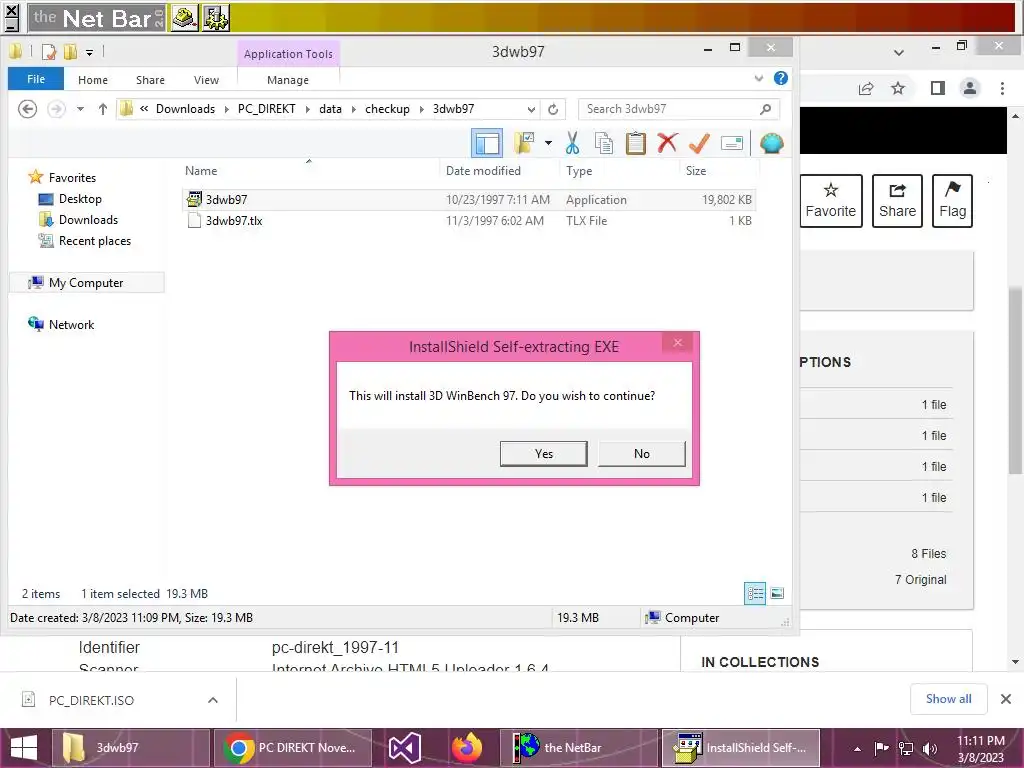Click the Rename toolbar icon

731,143
